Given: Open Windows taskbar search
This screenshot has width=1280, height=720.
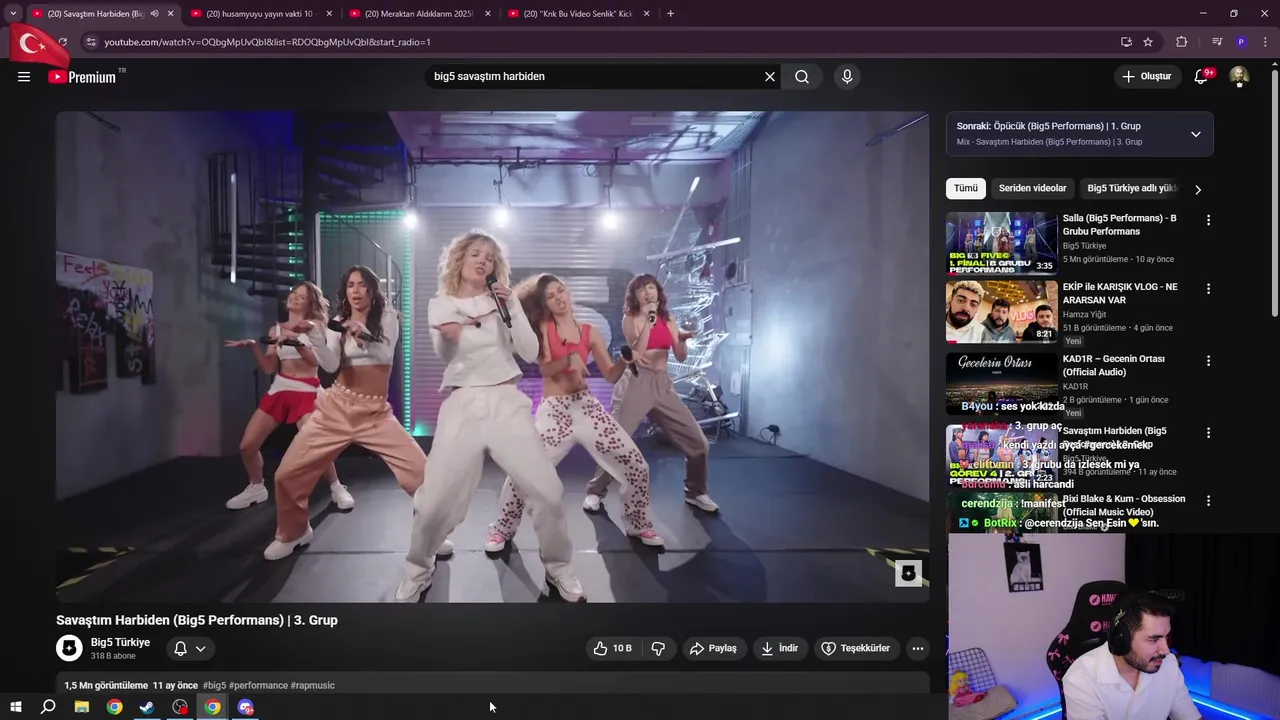Looking at the screenshot, I should 48,707.
